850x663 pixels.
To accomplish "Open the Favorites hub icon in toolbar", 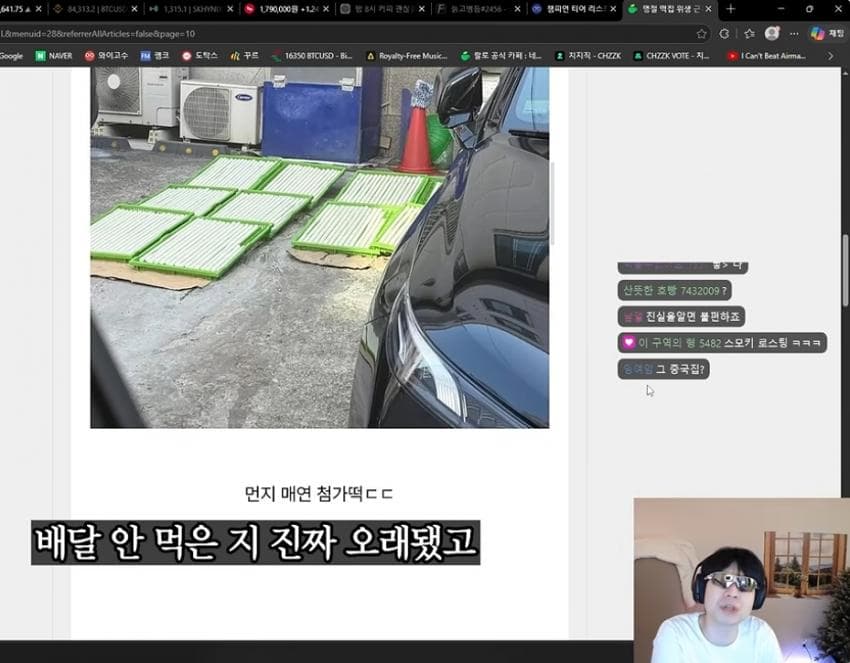I will click(x=749, y=34).
